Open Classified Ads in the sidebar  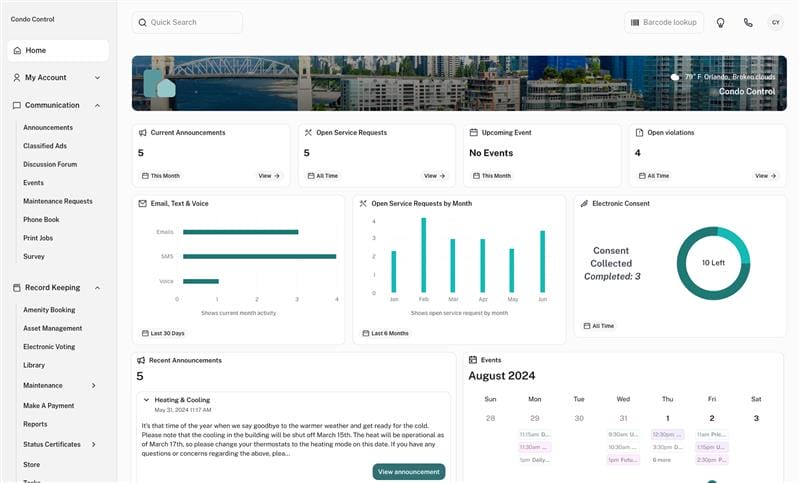(x=45, y=146)
